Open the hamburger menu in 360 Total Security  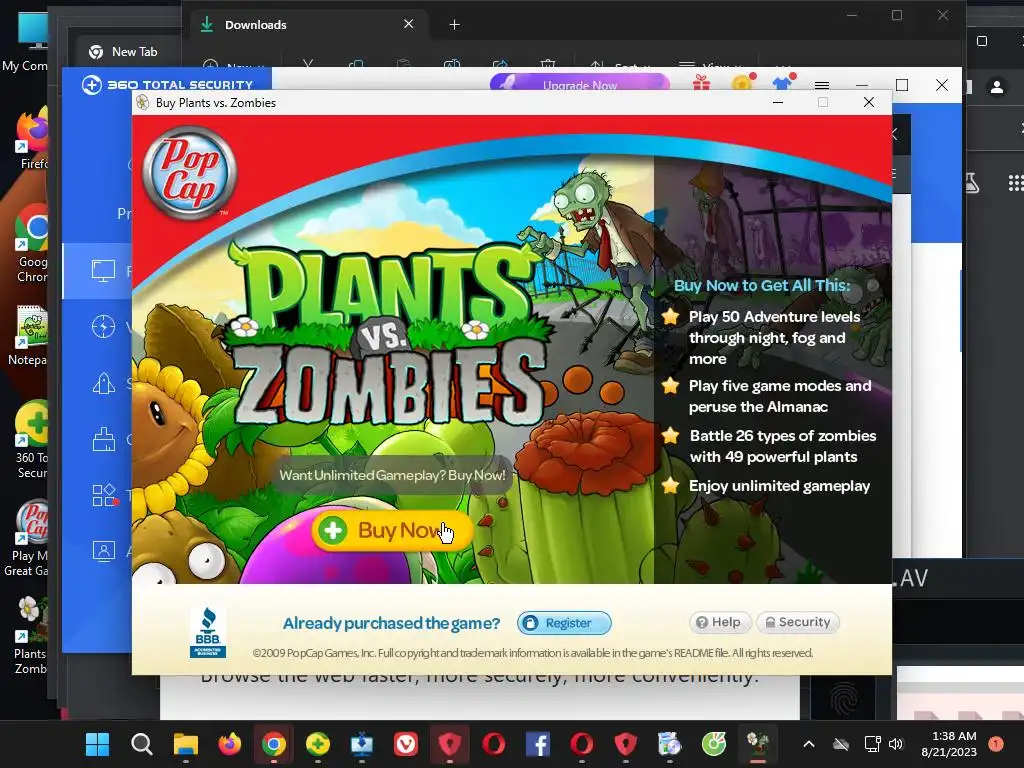pyautogui.click(x=822, y=85)
